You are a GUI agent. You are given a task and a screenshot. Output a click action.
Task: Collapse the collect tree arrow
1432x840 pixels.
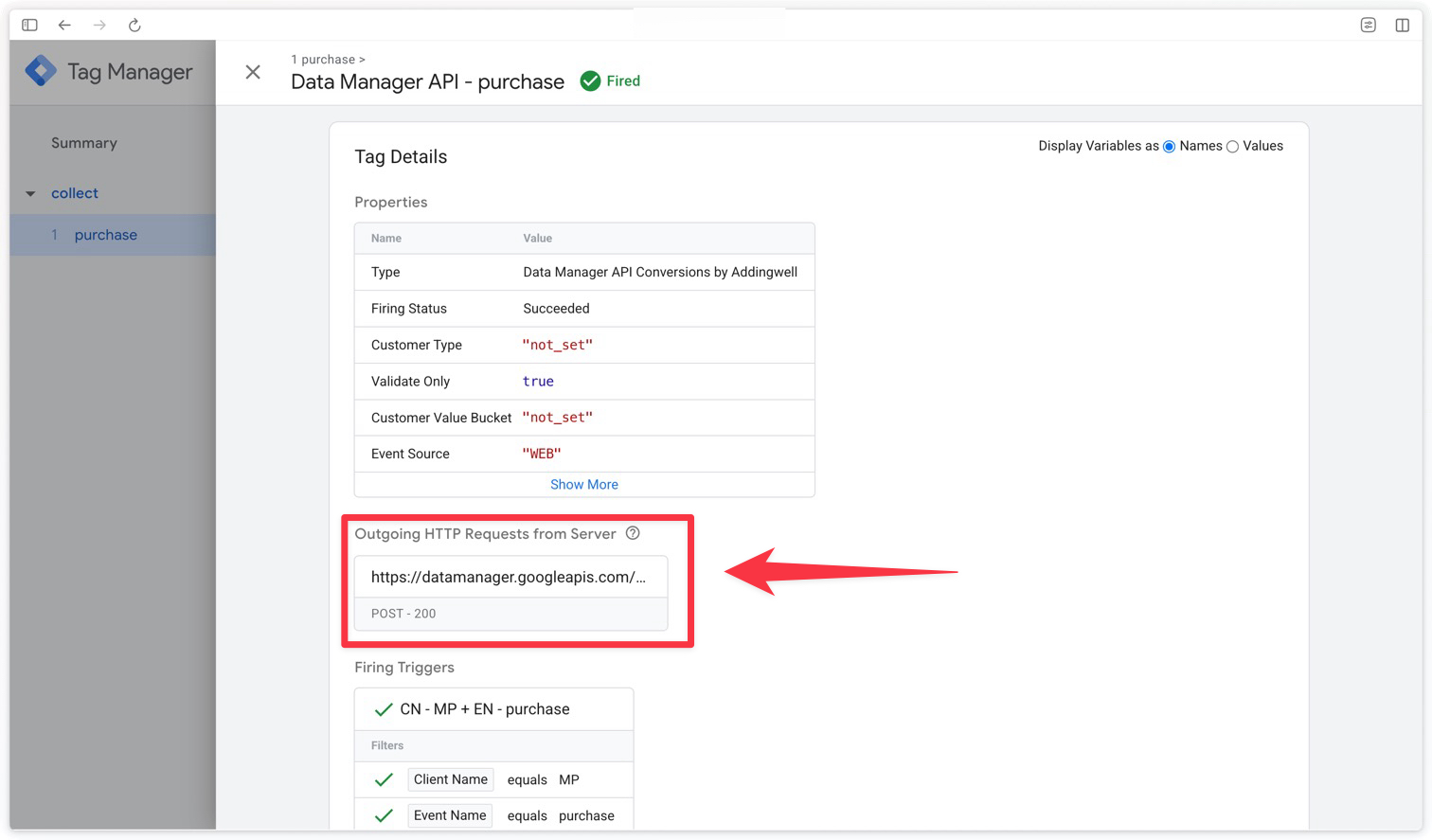30,193
